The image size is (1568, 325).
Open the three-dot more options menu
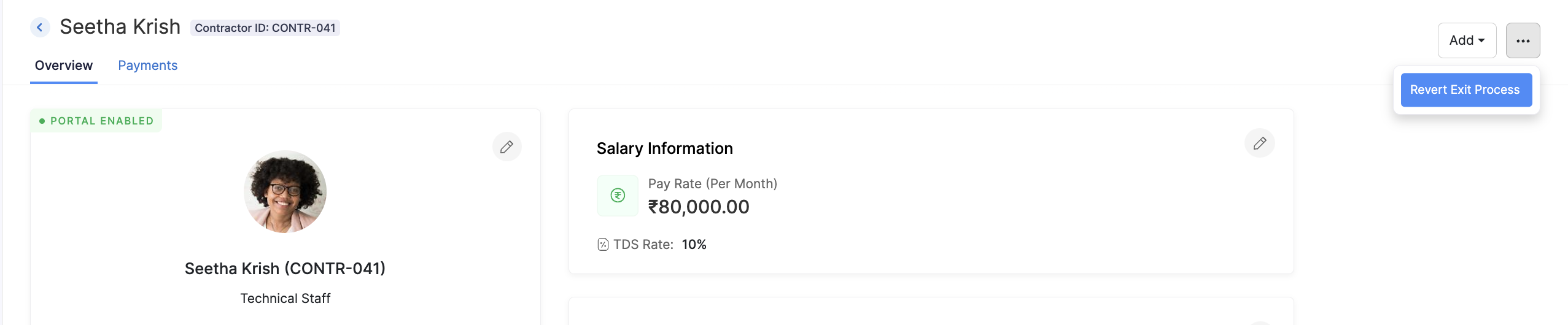tap(1523, 40)
